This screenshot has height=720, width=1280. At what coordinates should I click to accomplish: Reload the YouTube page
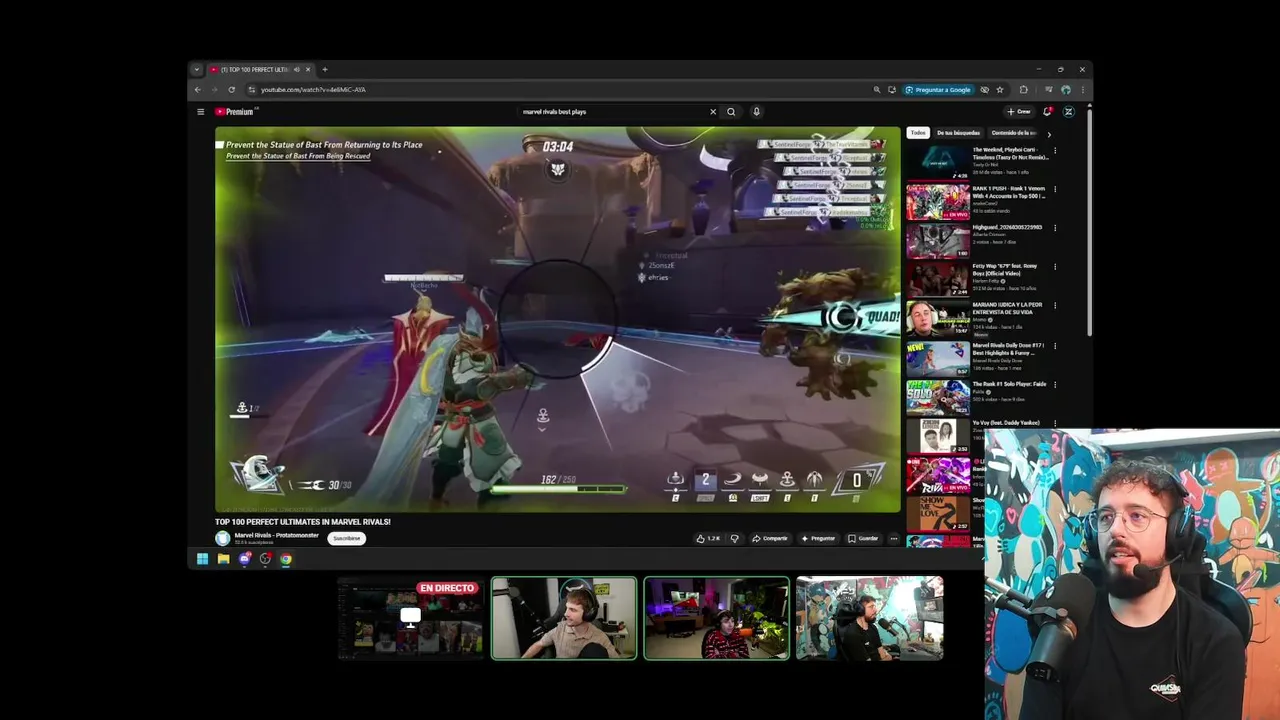pos(231,90)
